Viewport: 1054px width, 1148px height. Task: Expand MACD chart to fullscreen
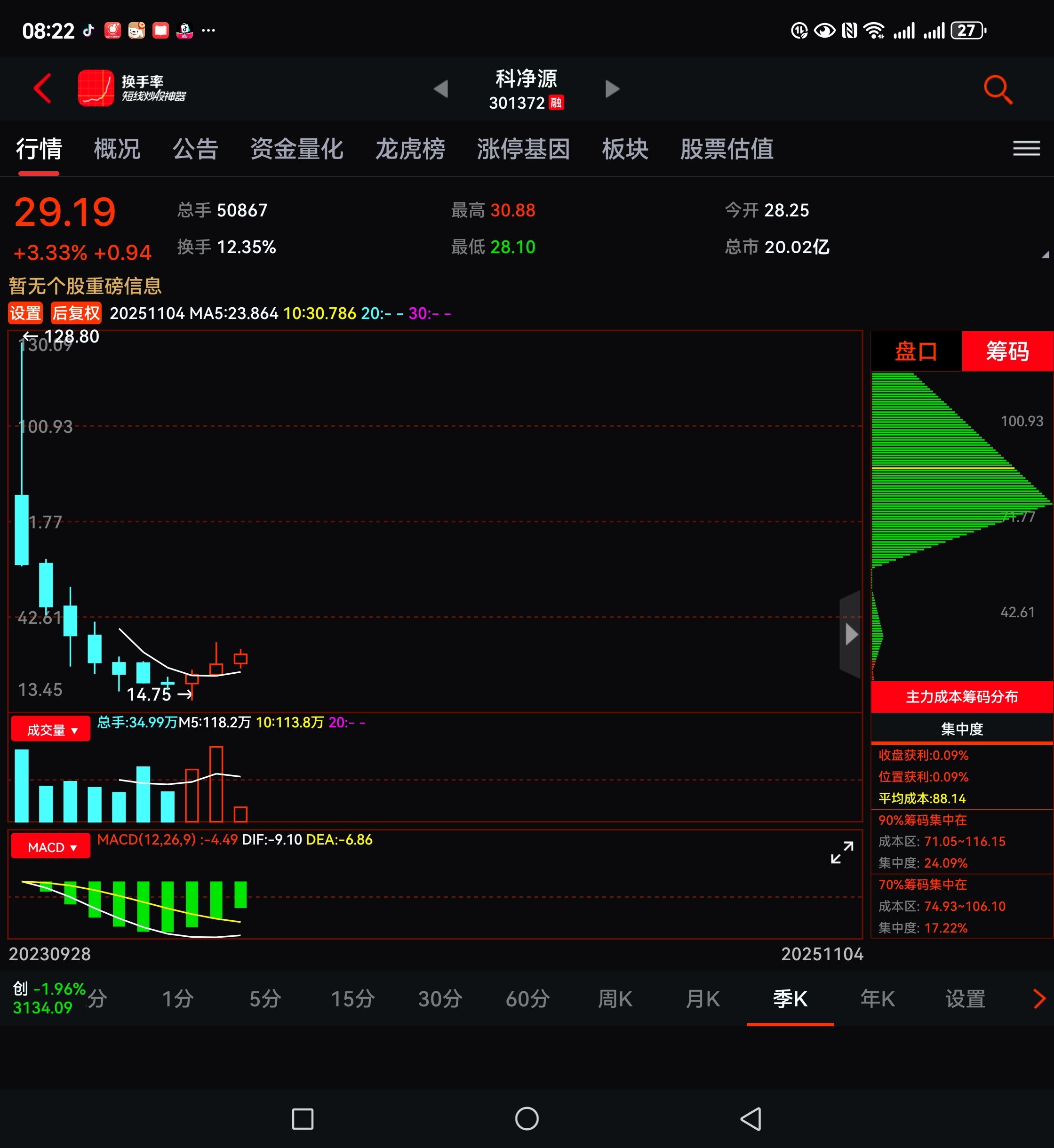[842, 853]
